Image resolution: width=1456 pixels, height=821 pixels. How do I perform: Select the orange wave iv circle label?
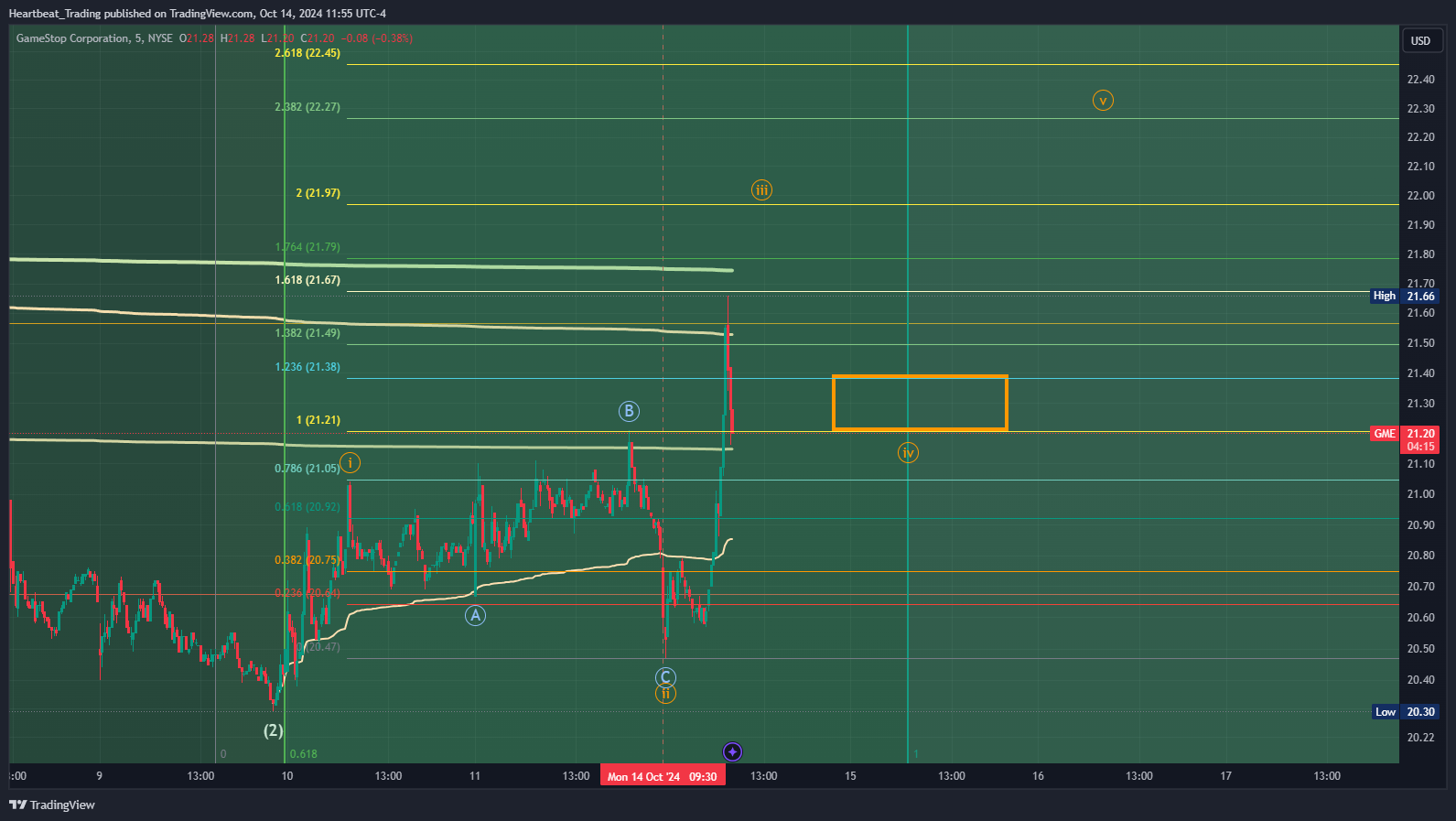tap(908, 453)
